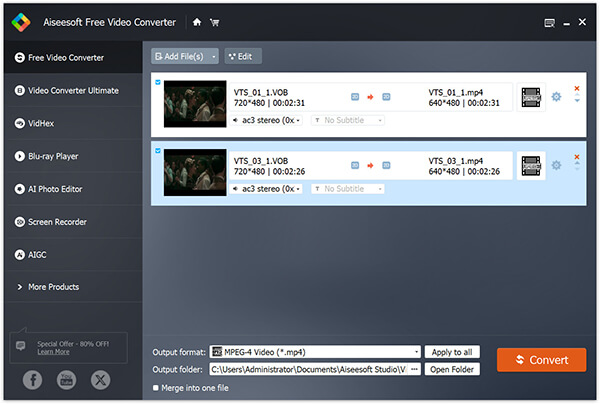The width and height of the screenshot is (600, 404).
Task: Click the VTS_03_1.mp4 output name
Action: 455,161
